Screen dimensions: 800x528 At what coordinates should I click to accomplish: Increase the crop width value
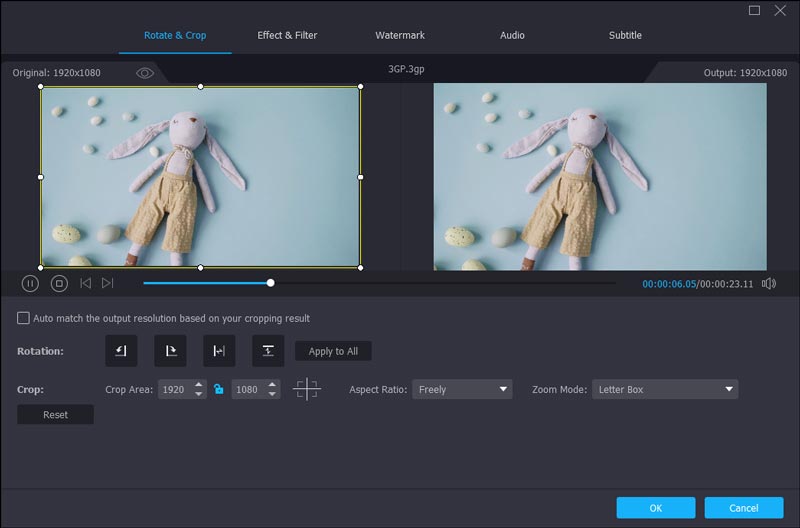(x=198, y=385)
